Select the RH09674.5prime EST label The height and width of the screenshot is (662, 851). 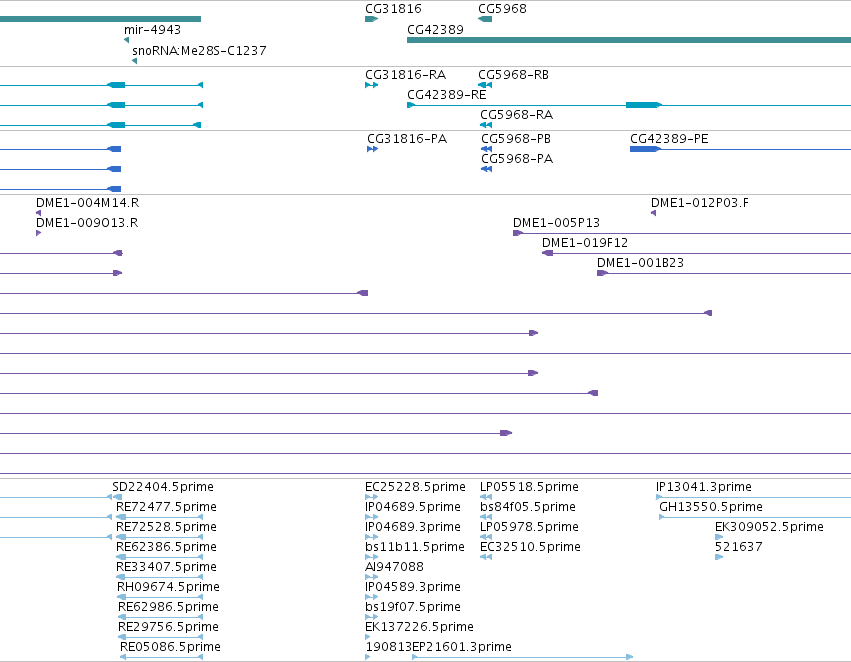(x=168, y=587)
